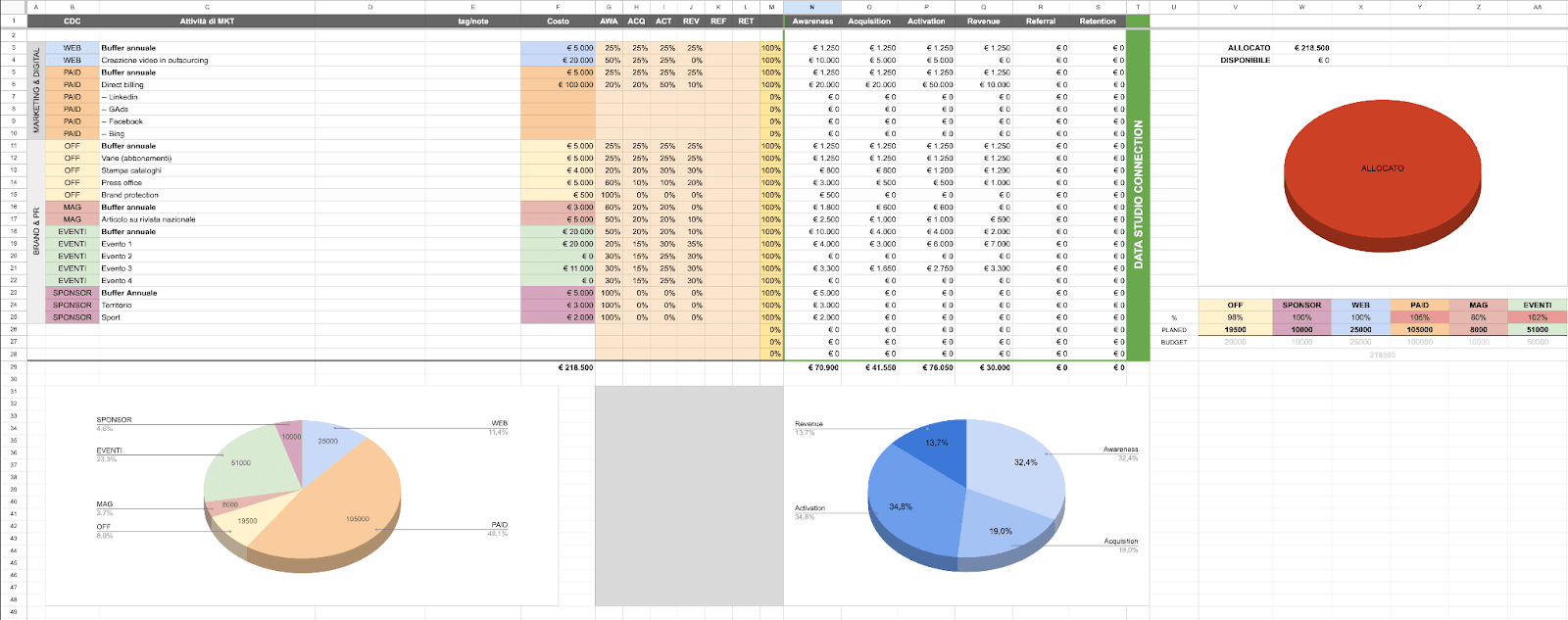Click the grey '218500' budget total cell
The height and width of the screenshot is (620, 1568).
1382,355
